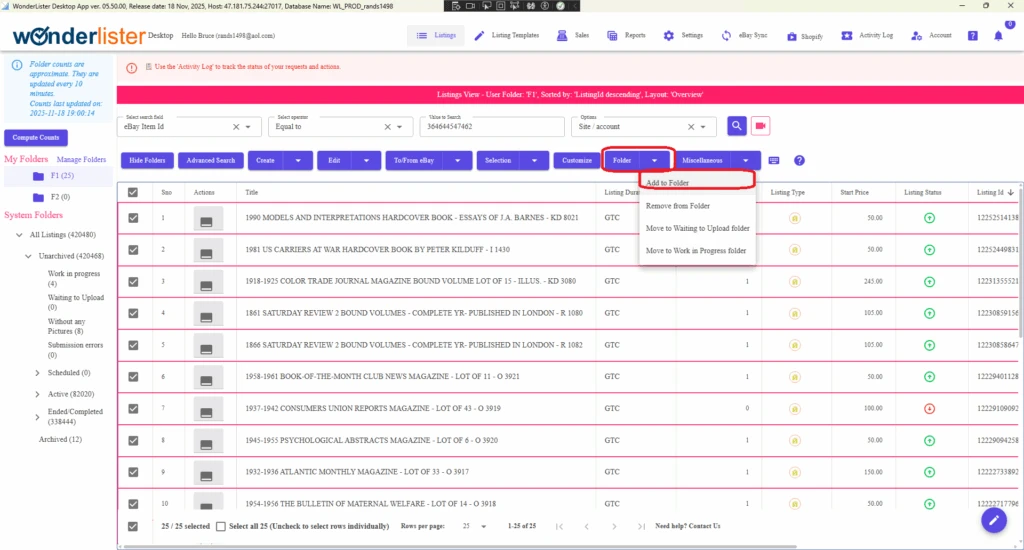Uncheck the header select-all checkbox

[x=133, y=192]
